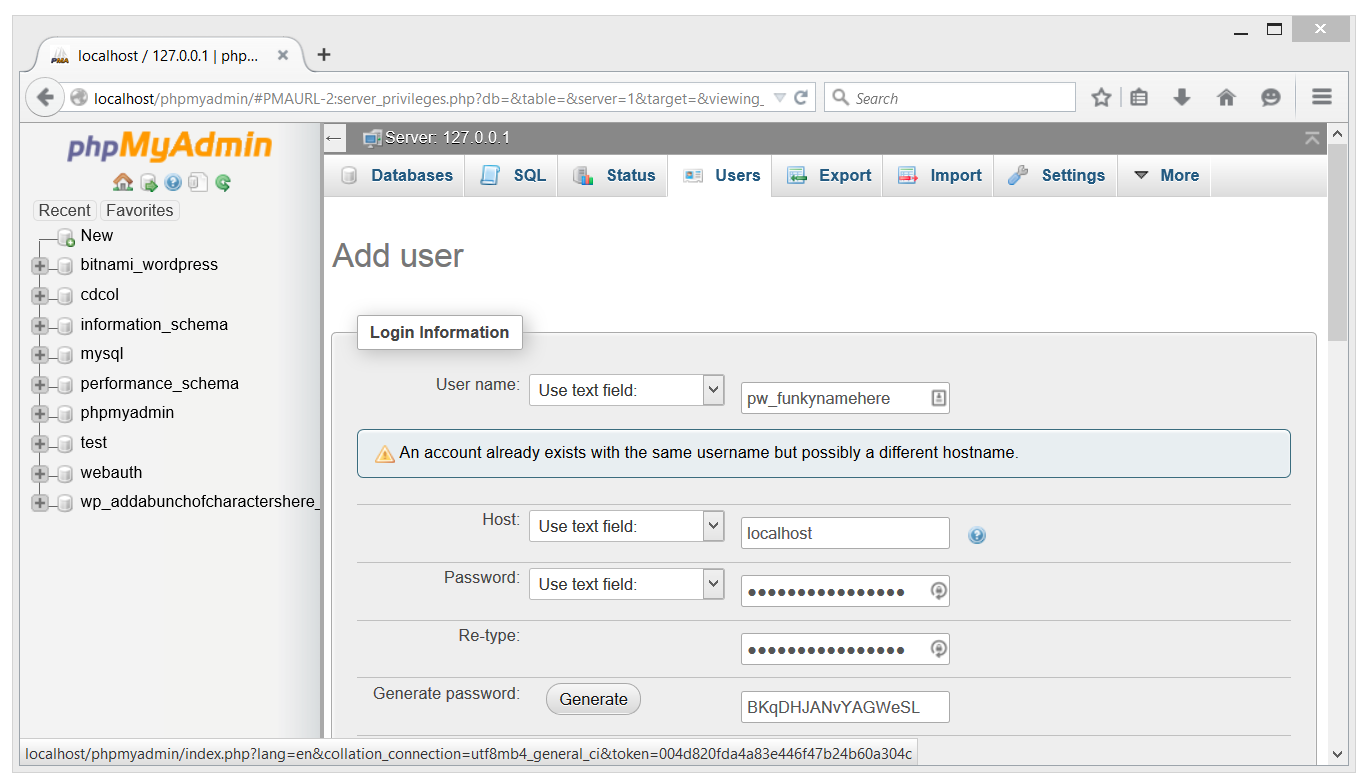Open Firefox downloads arrow icon
The height and width of the screenshot is (781, 1371).
click(x=1182, y=97)
